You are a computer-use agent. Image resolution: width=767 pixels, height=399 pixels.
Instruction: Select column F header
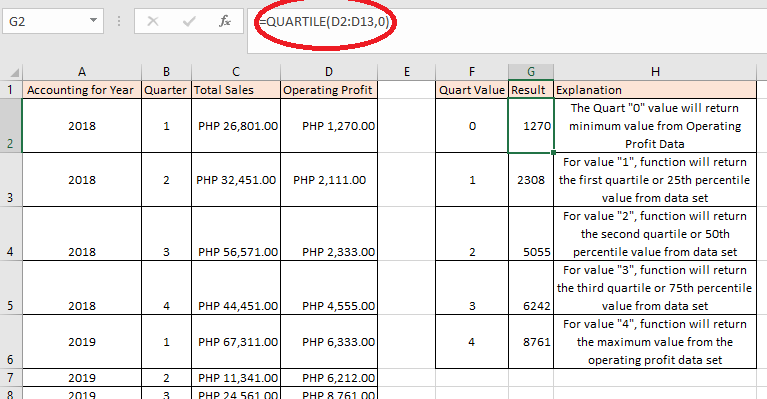click(x=472, y=72)
